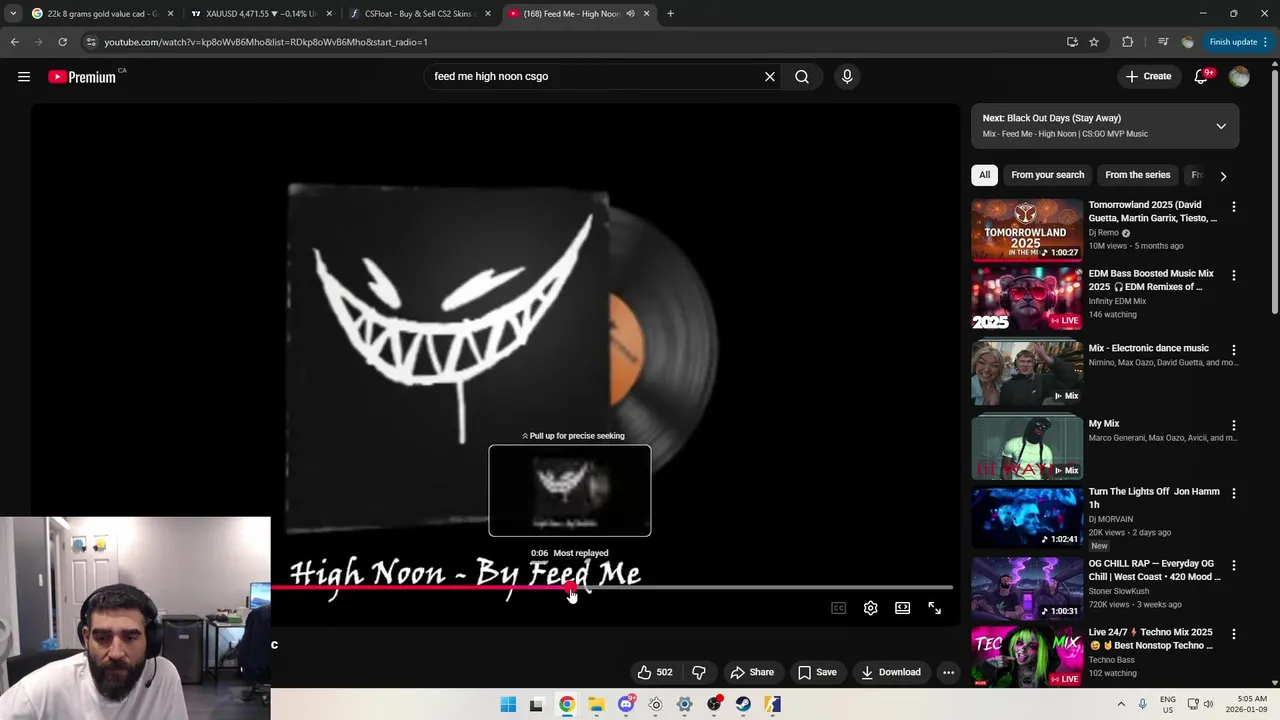Start voice search with the microphone
This screenshot has width=1280, height=720.
coord(847,77)
